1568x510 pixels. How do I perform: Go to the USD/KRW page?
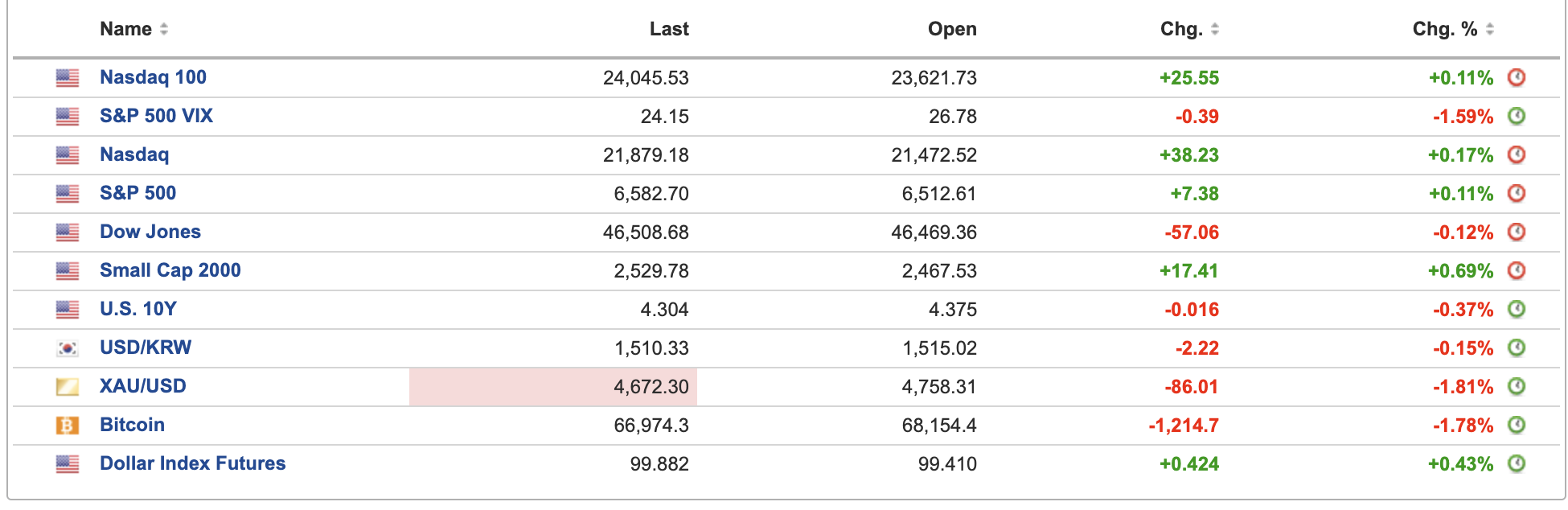(146, 348)
